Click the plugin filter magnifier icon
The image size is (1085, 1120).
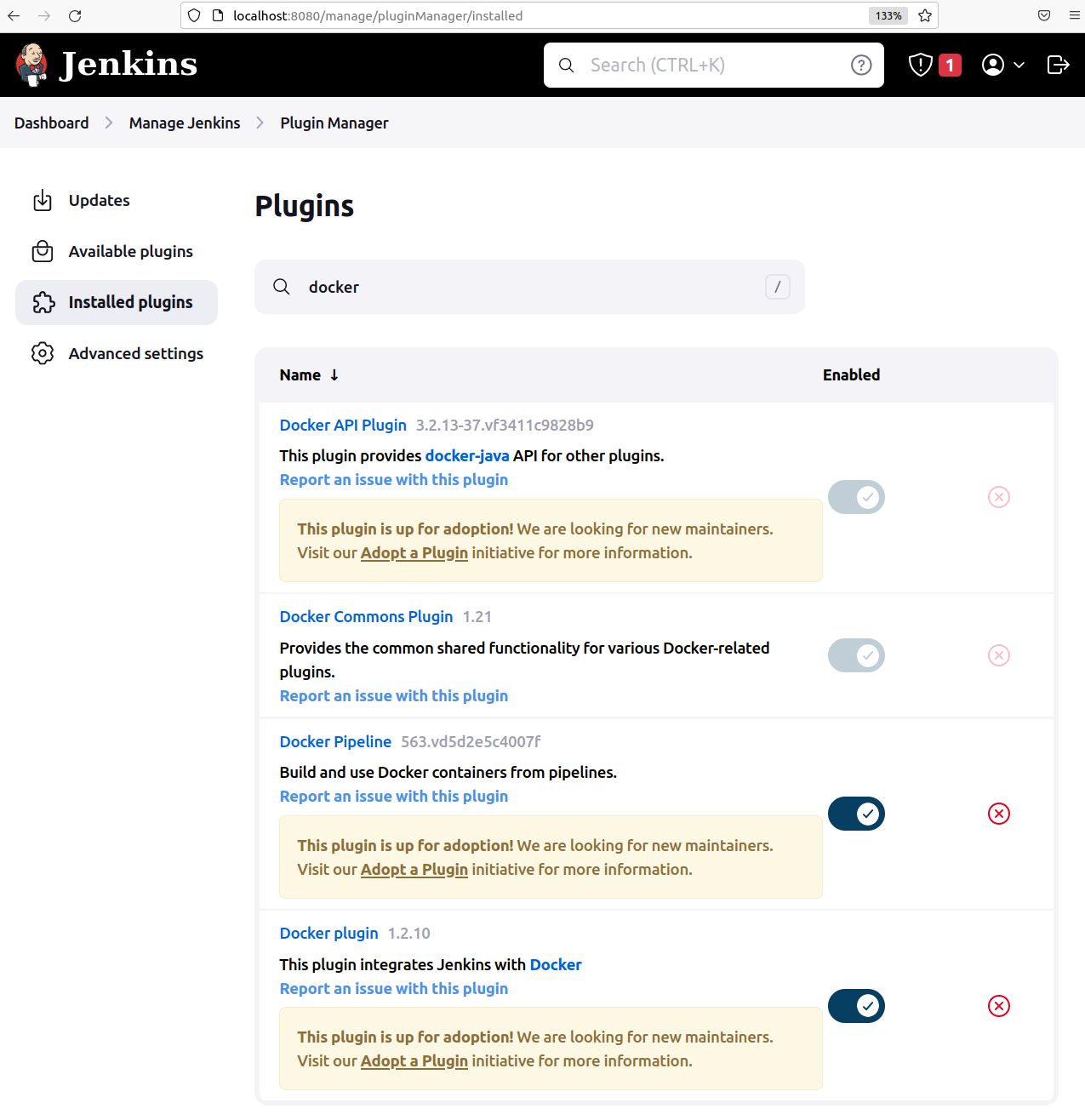282,287
